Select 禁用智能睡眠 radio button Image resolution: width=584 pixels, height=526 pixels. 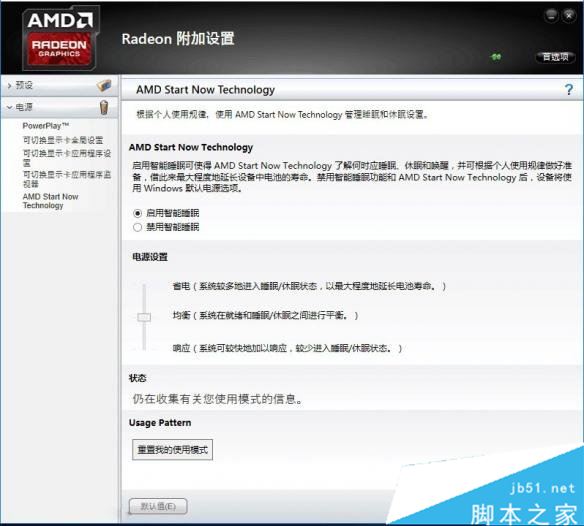pos(137,227)
